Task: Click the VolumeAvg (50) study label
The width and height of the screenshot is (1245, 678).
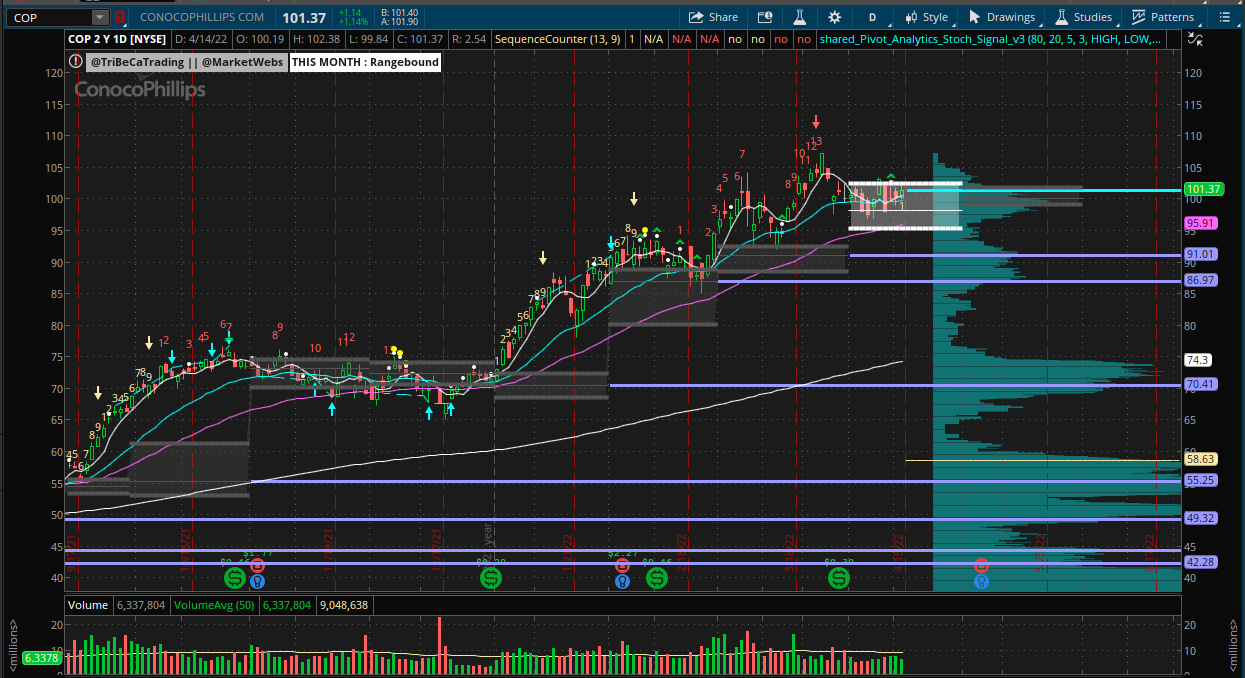Action: [x=214, y=605]
